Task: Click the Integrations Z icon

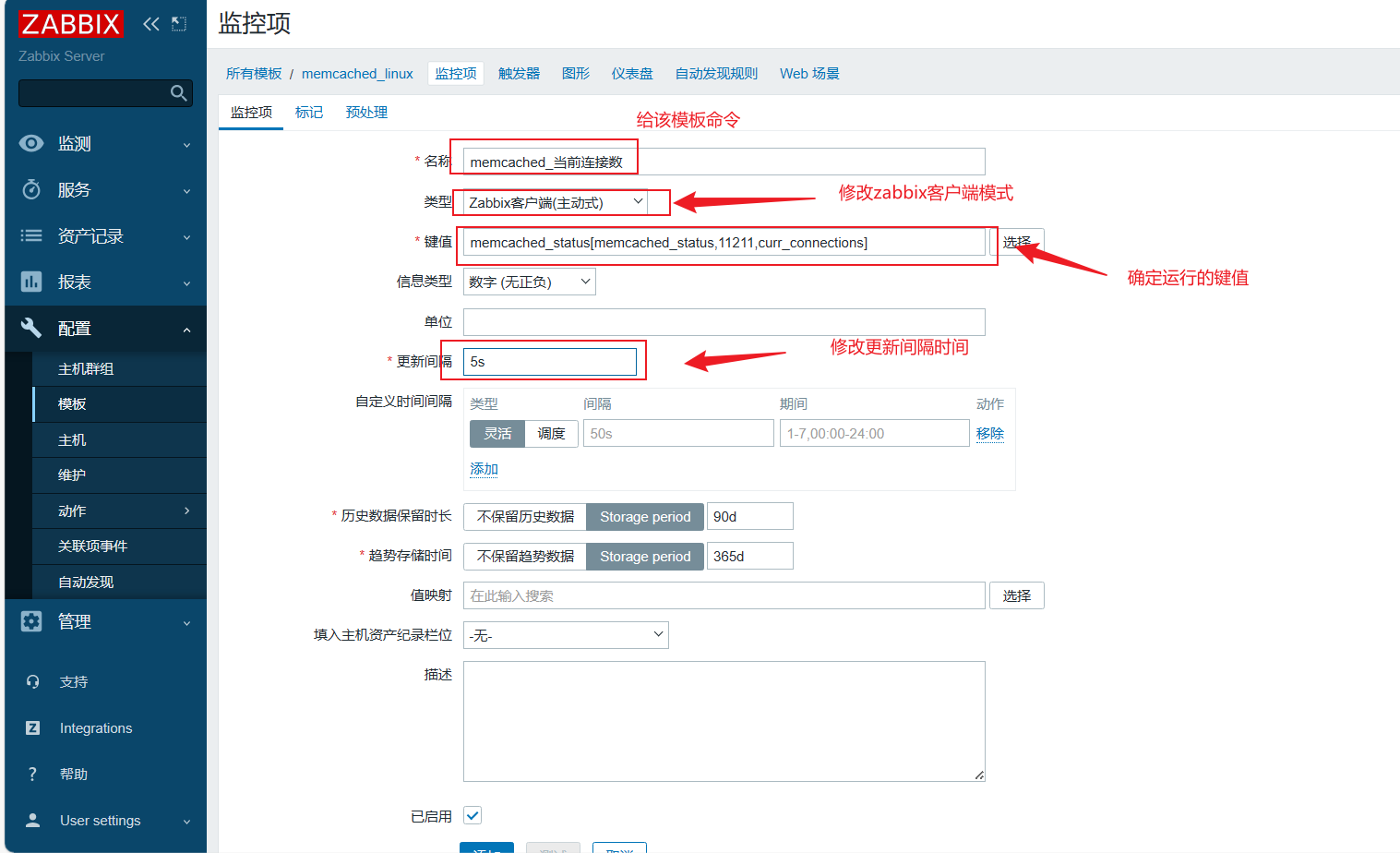Action: 32,727
